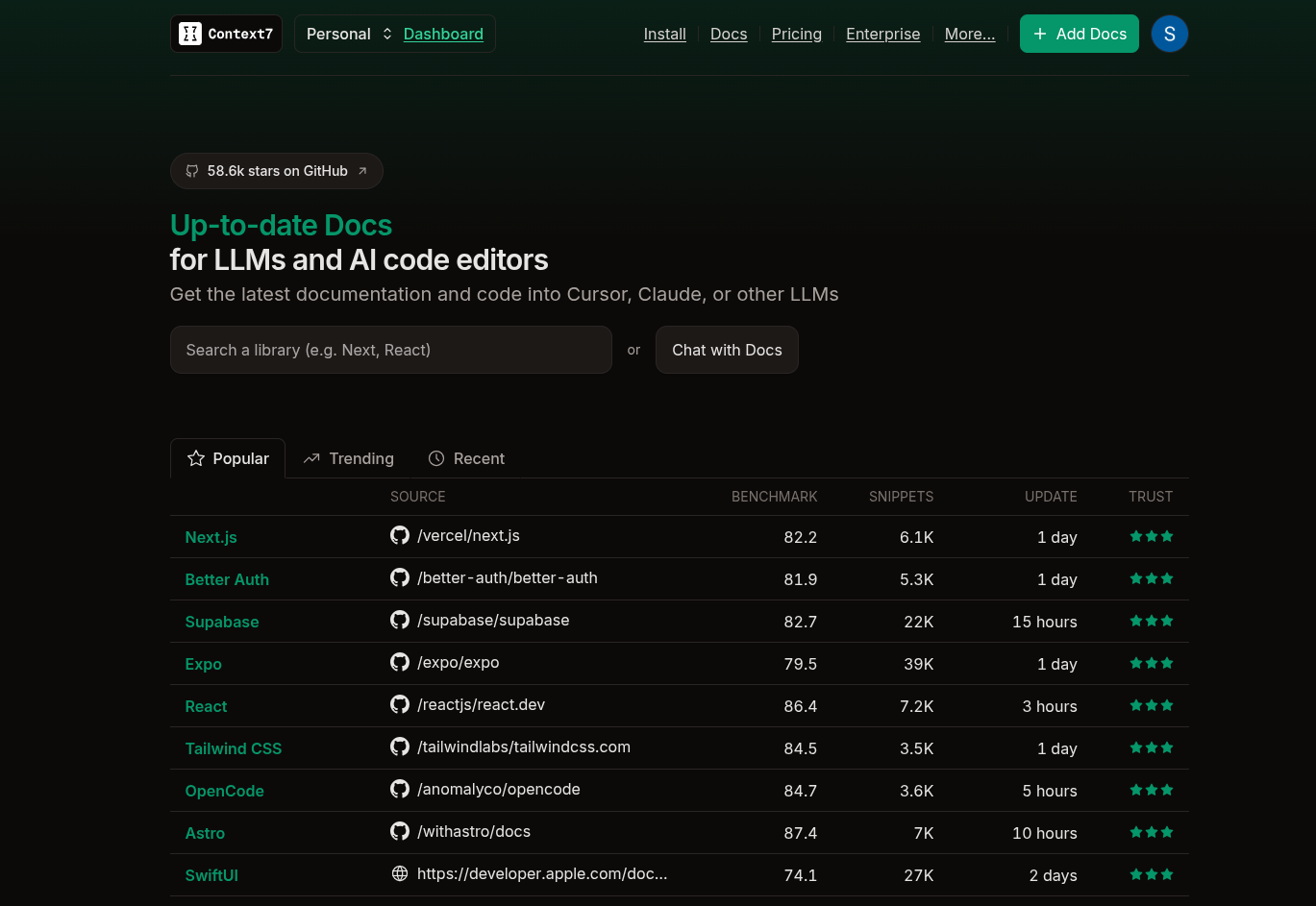Click trust stars in the Supabase row
The image size is (1316, 906).
tap(1152, 621)
